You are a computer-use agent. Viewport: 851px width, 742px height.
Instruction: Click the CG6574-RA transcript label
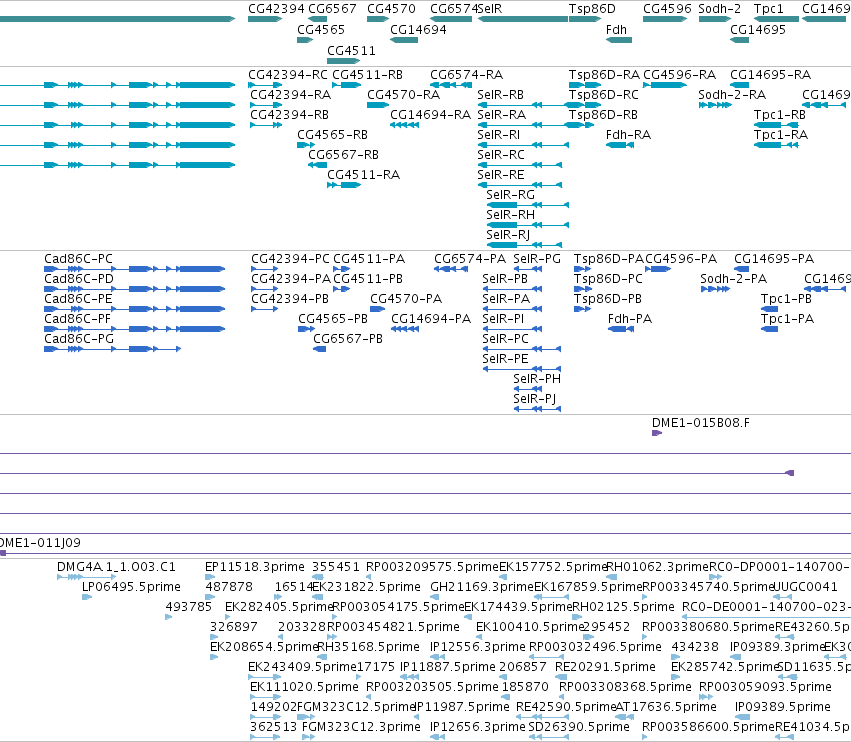point(466,74)
